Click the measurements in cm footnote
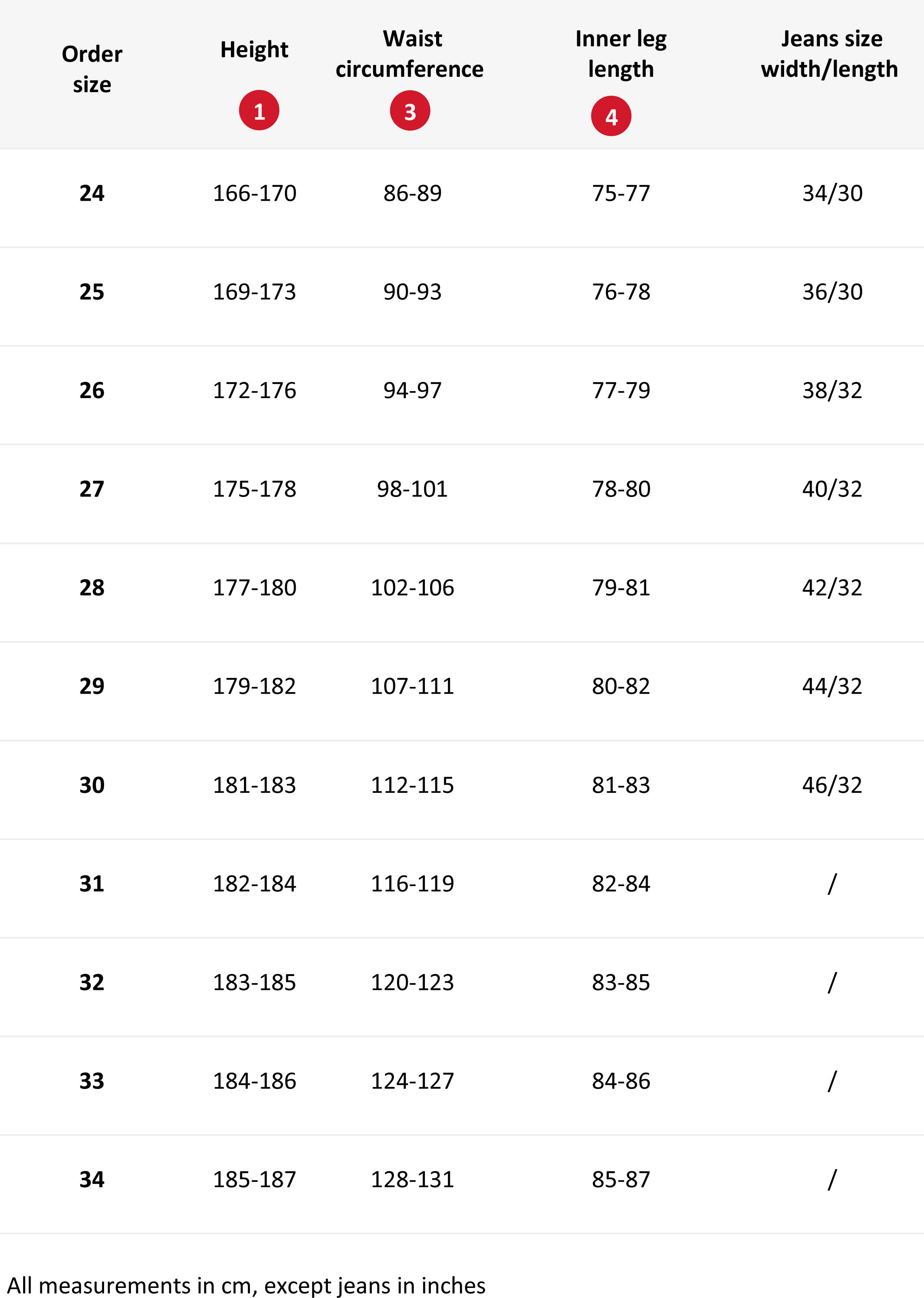This screenshot has width=924, height=1298. [x=246, y=1285]
